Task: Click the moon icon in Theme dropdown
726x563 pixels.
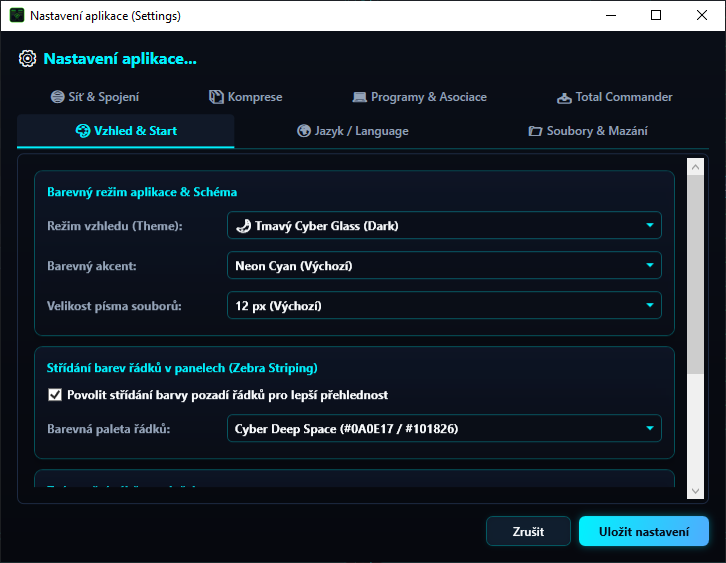Action: (243, 226)
